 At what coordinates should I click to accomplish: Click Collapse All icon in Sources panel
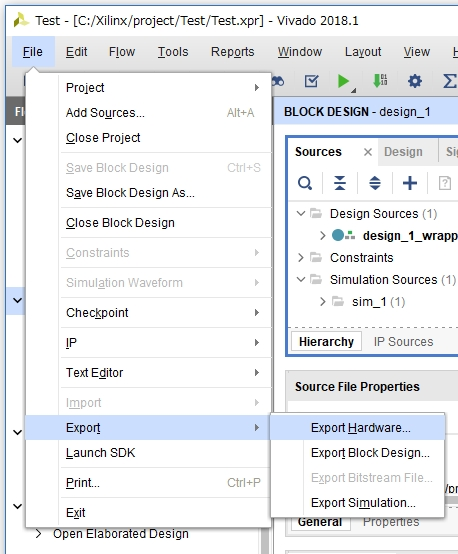(340, 183)
